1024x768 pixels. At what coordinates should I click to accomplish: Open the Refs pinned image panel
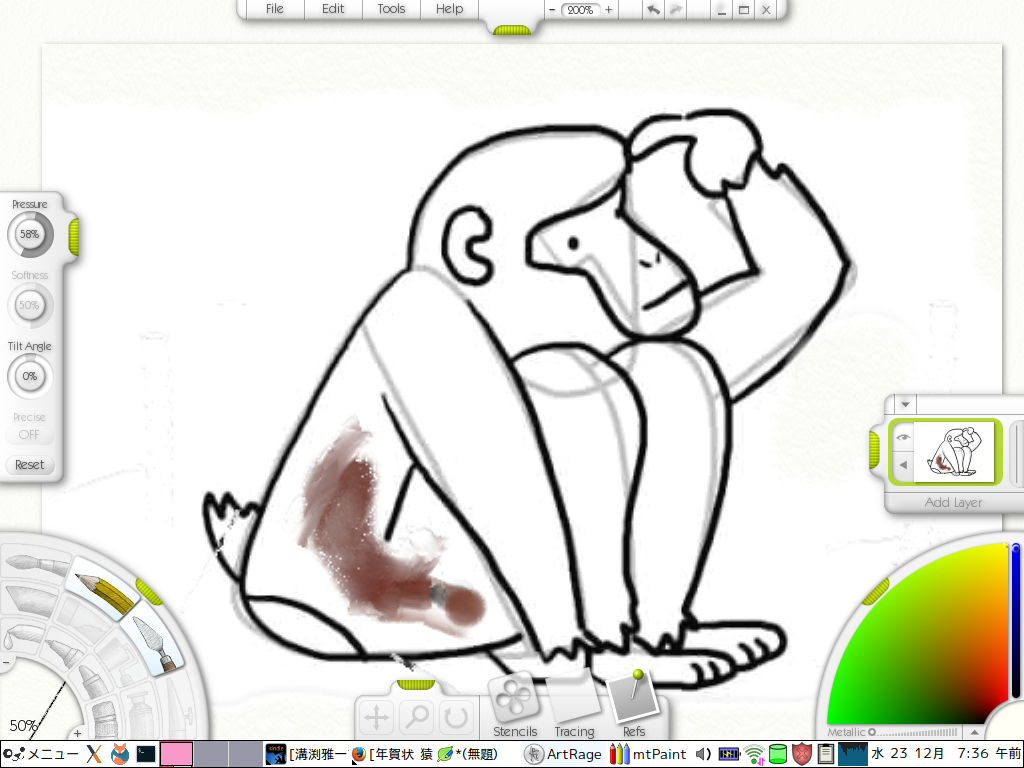(x=633, y=705)
